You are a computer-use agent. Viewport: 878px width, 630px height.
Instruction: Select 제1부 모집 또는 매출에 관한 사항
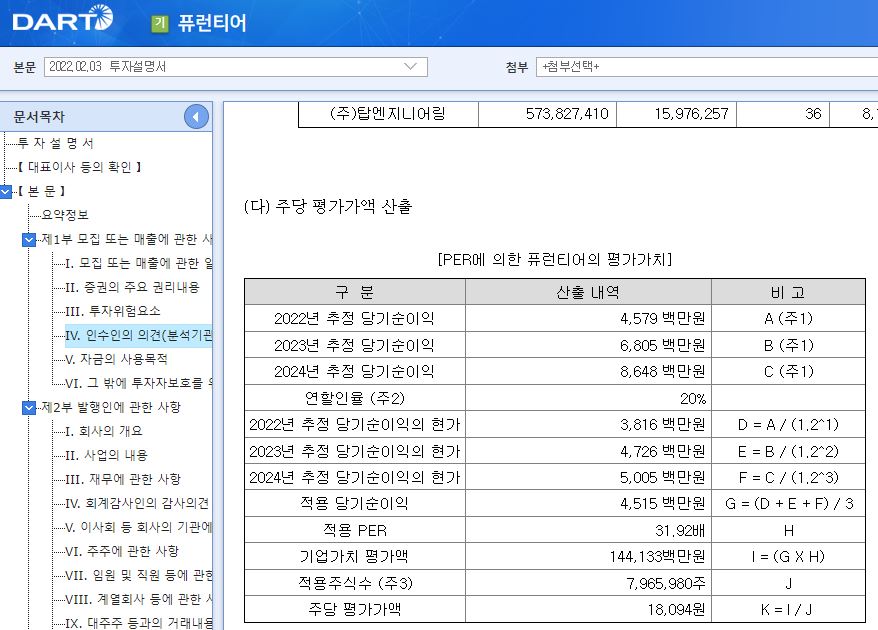point(127,239)
